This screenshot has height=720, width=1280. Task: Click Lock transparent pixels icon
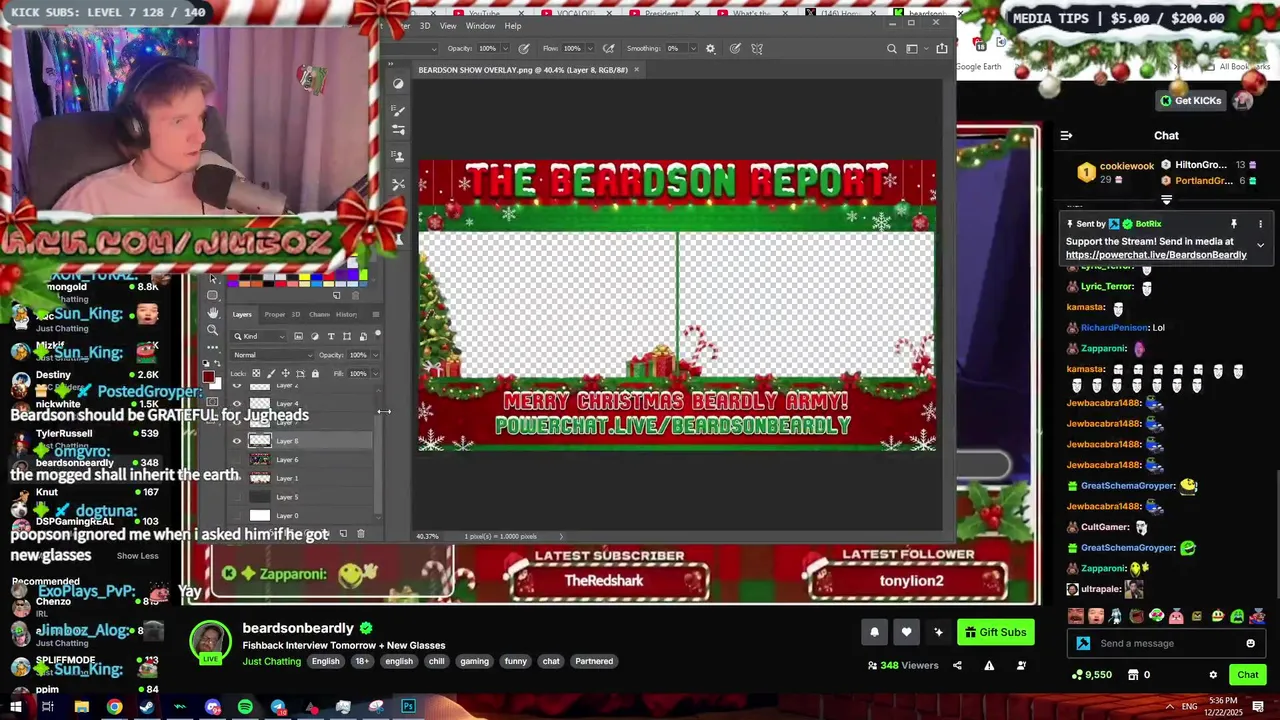[x=256, y=373]
